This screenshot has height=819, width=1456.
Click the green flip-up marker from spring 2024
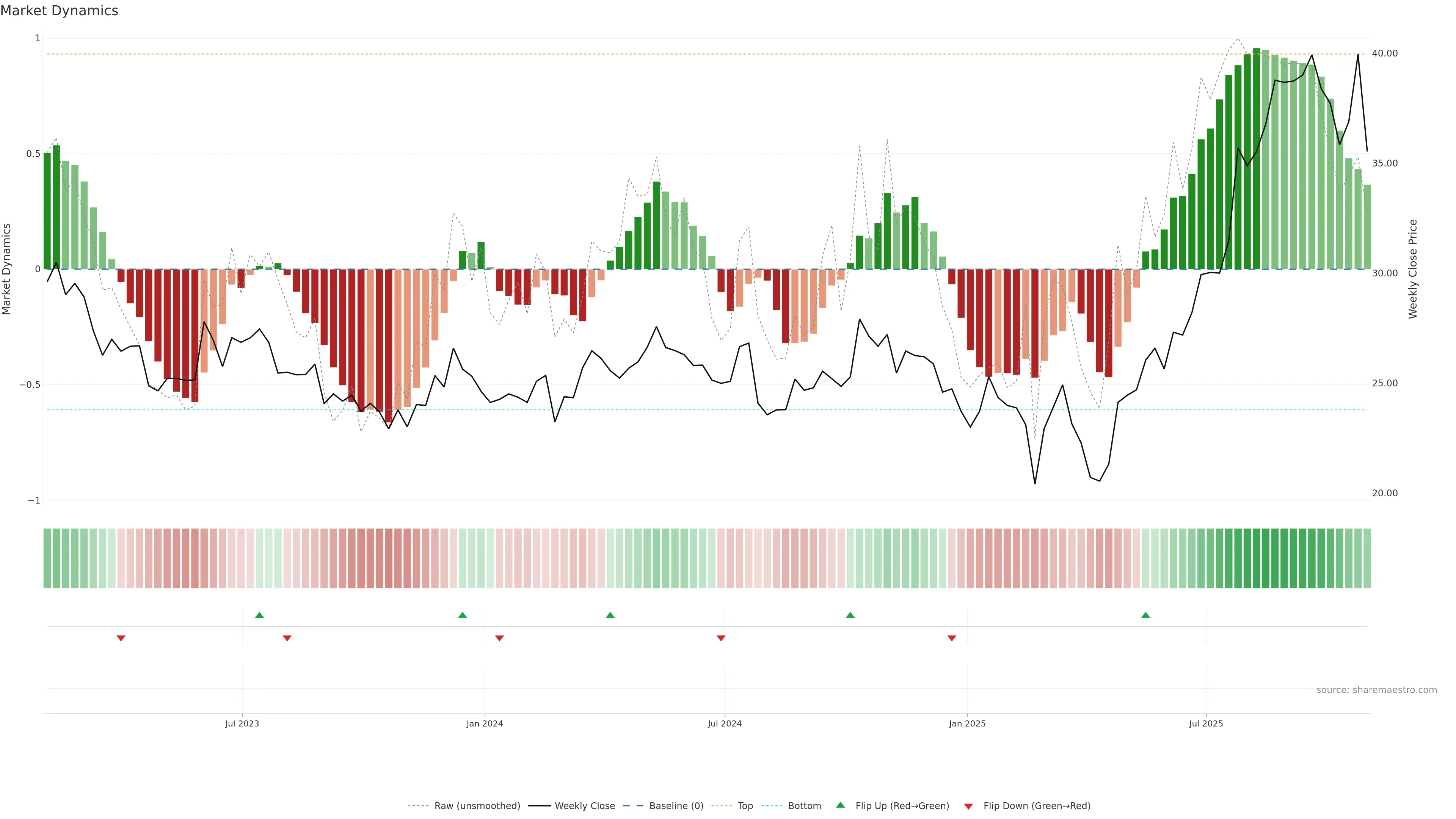(x=610, y=615)
